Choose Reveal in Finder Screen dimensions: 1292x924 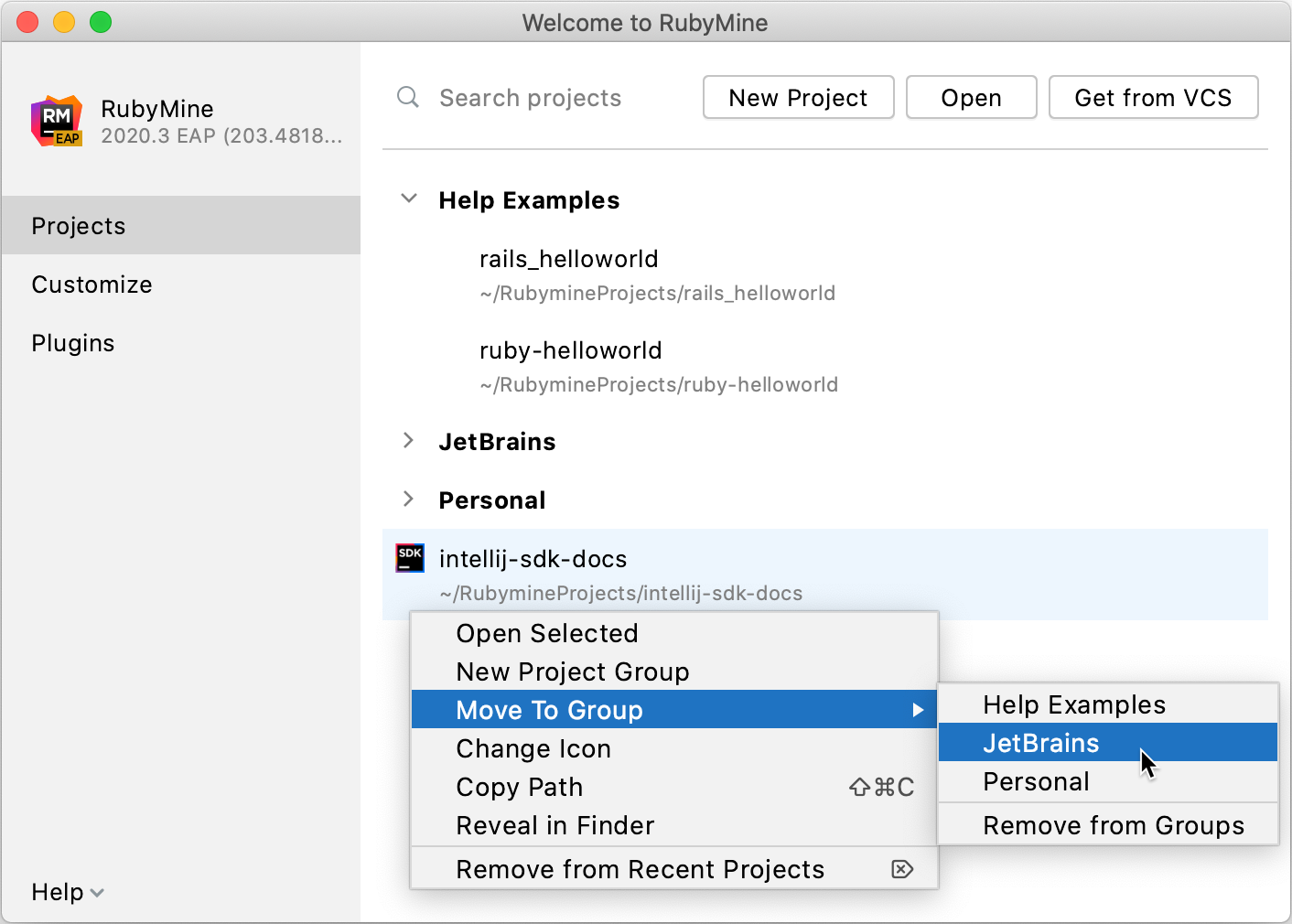674,825
